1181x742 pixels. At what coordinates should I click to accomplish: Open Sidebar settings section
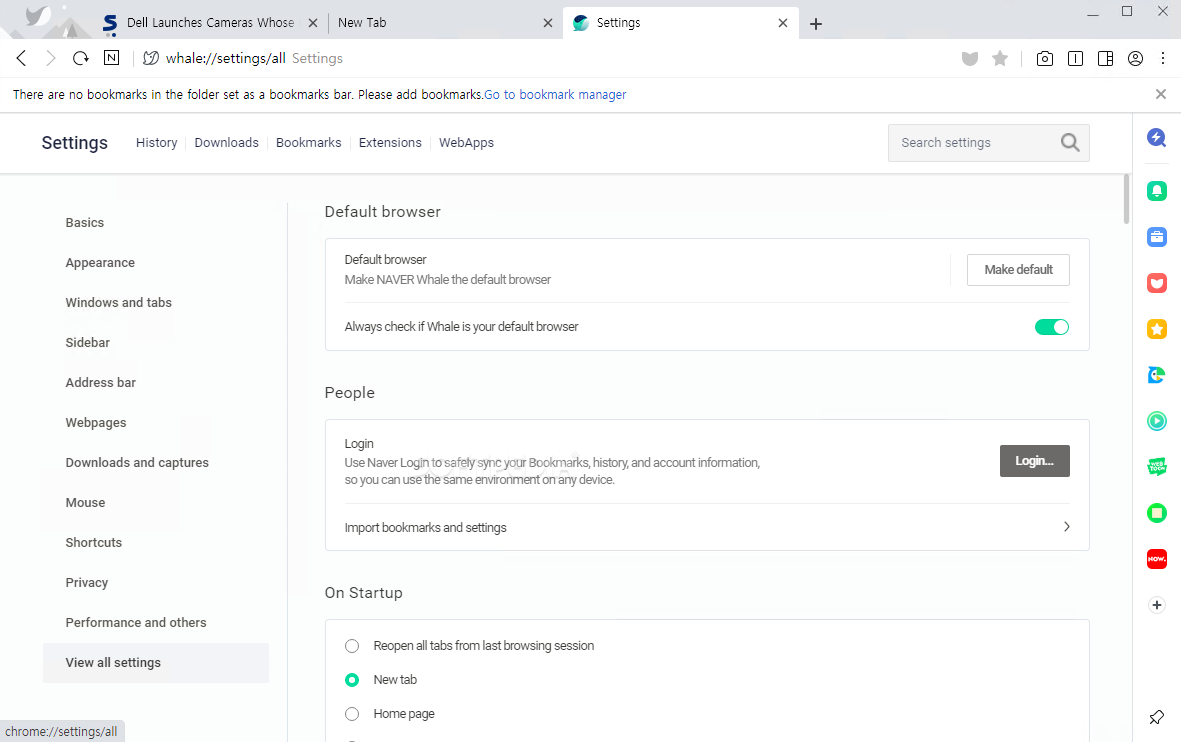[x=87, y=342]
